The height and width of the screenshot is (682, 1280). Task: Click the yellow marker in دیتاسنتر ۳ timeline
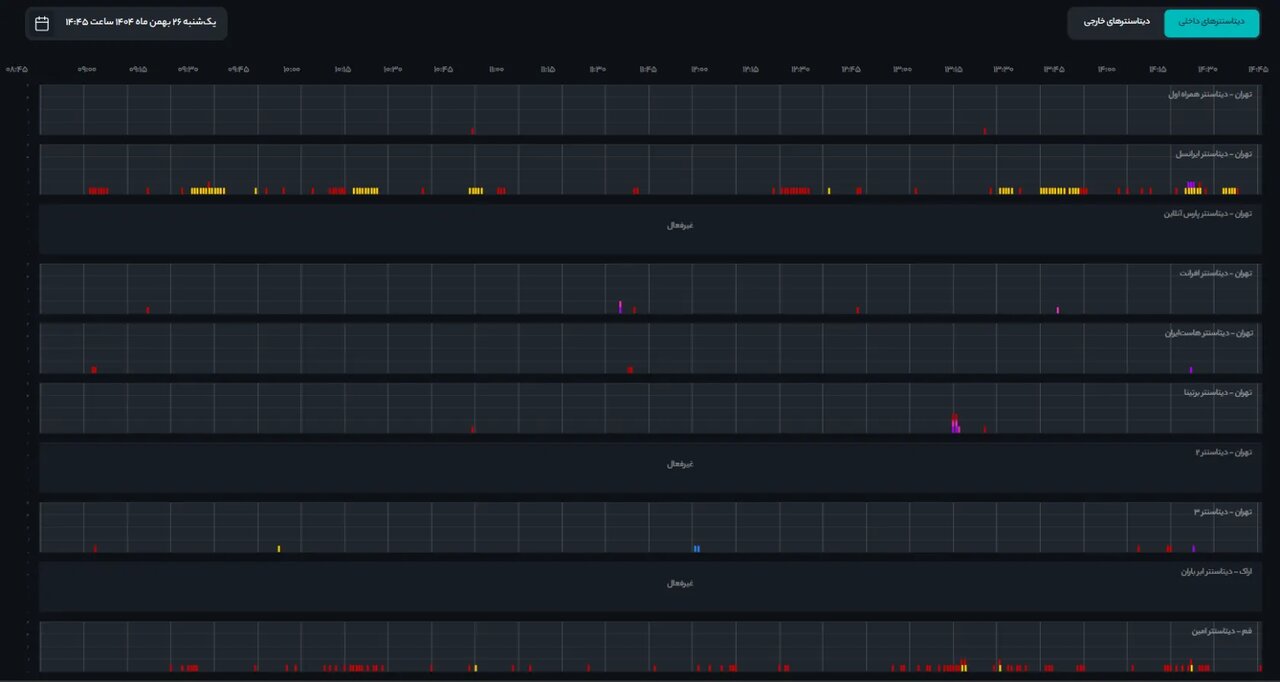(x=279, y=548)
